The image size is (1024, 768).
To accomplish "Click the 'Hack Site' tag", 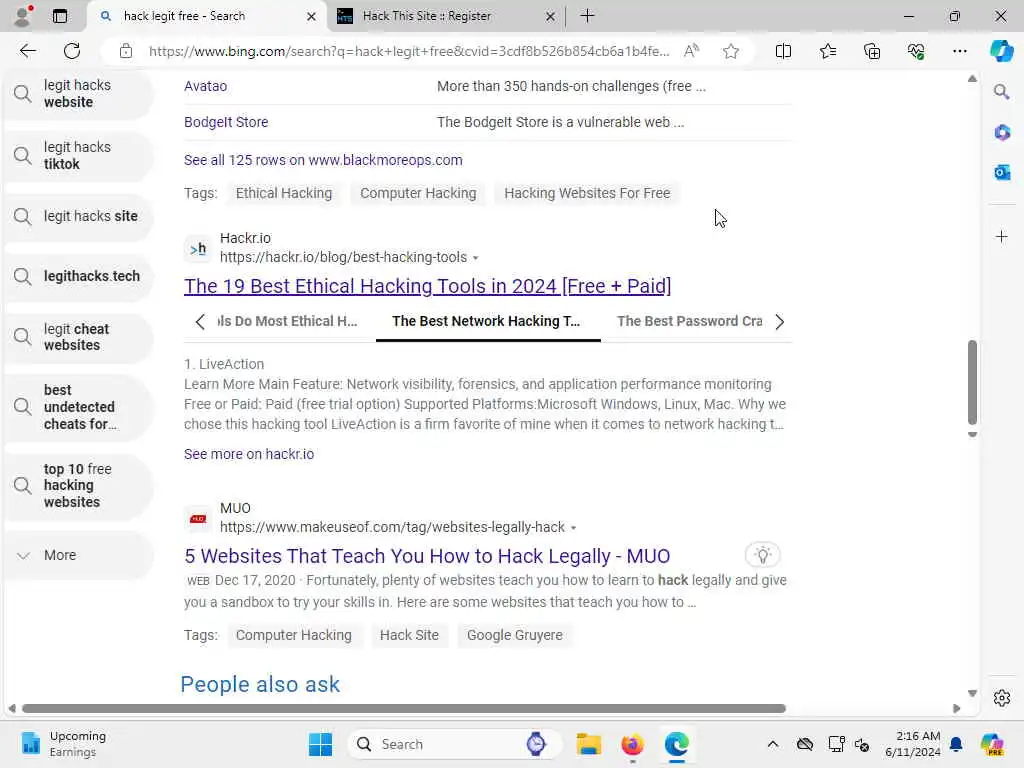I will click(409, 635).
